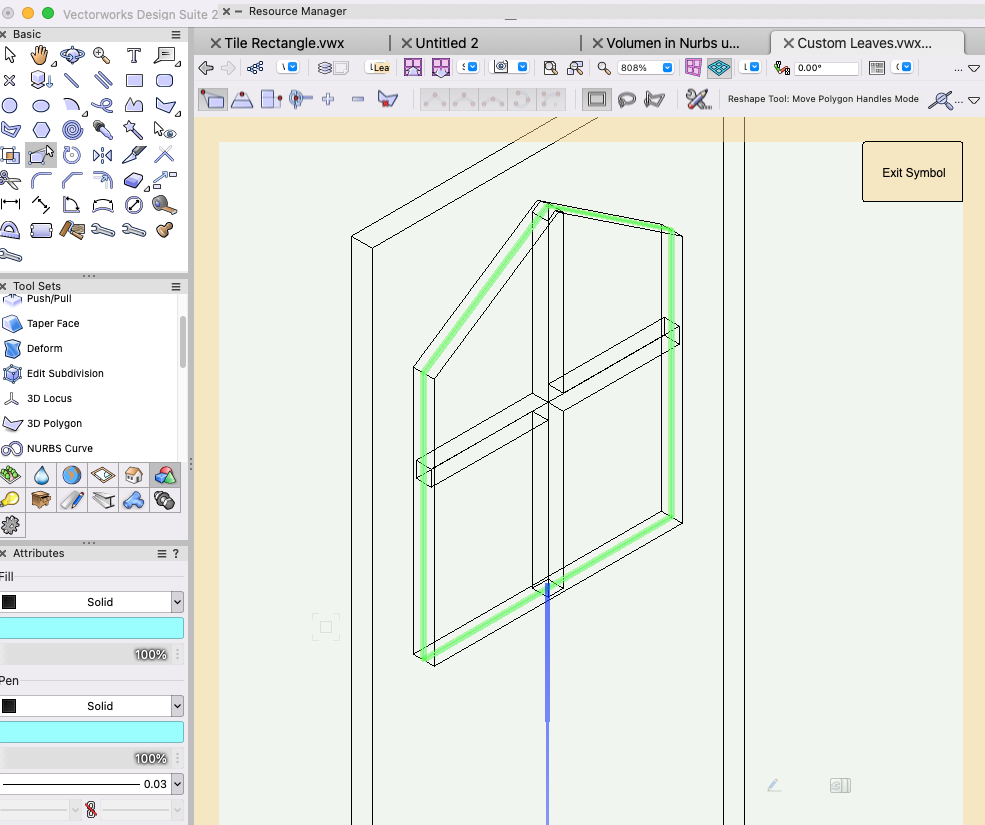This screenshot has width=985, height=825.
Task: Choose the Eyedropper tool
Action: click(99, 128)
